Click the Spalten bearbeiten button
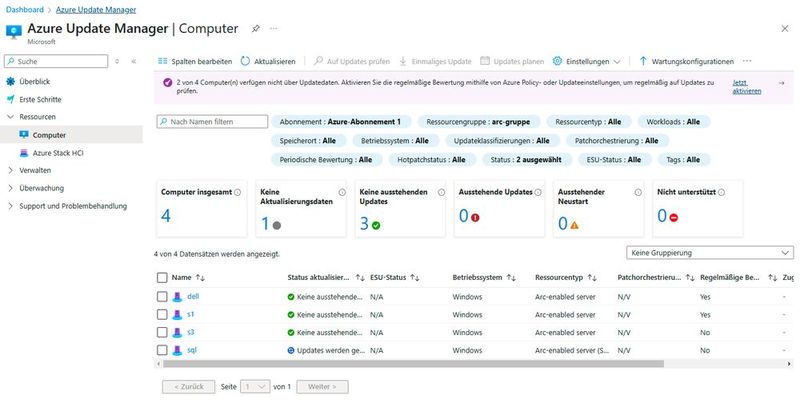The height and width of the screenshot is (407, 800). click(x=195, y=61)
